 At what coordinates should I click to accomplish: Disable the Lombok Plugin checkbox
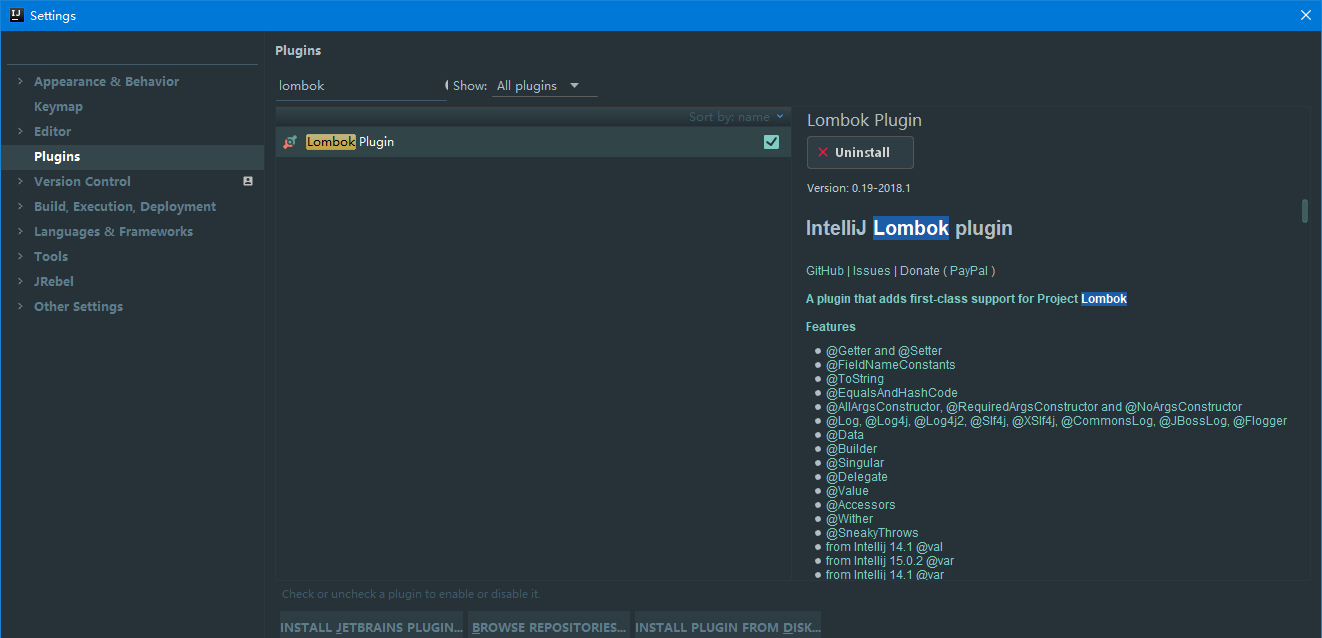771,142
